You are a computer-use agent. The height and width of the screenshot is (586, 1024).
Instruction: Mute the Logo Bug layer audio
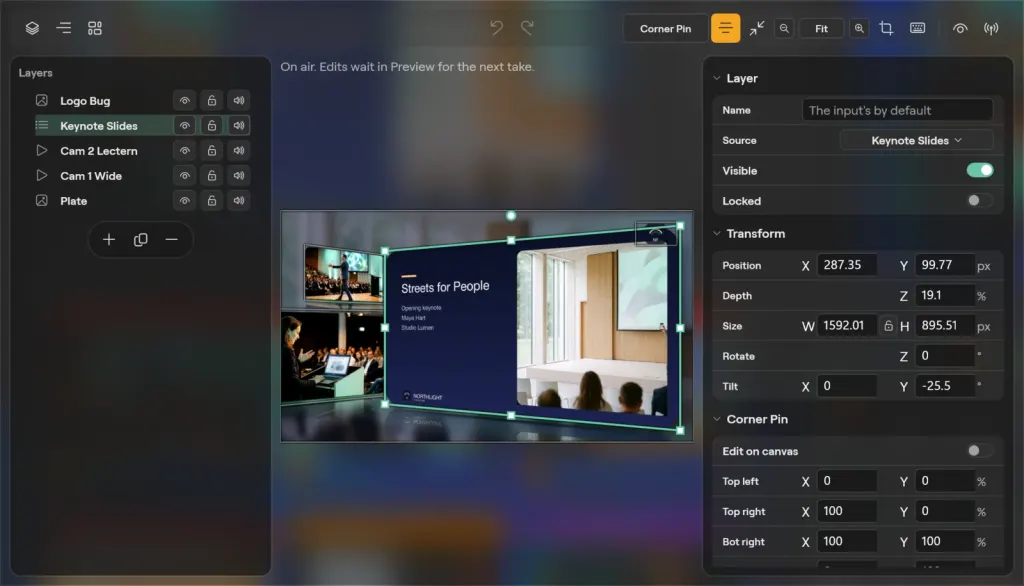click(239, 101)
